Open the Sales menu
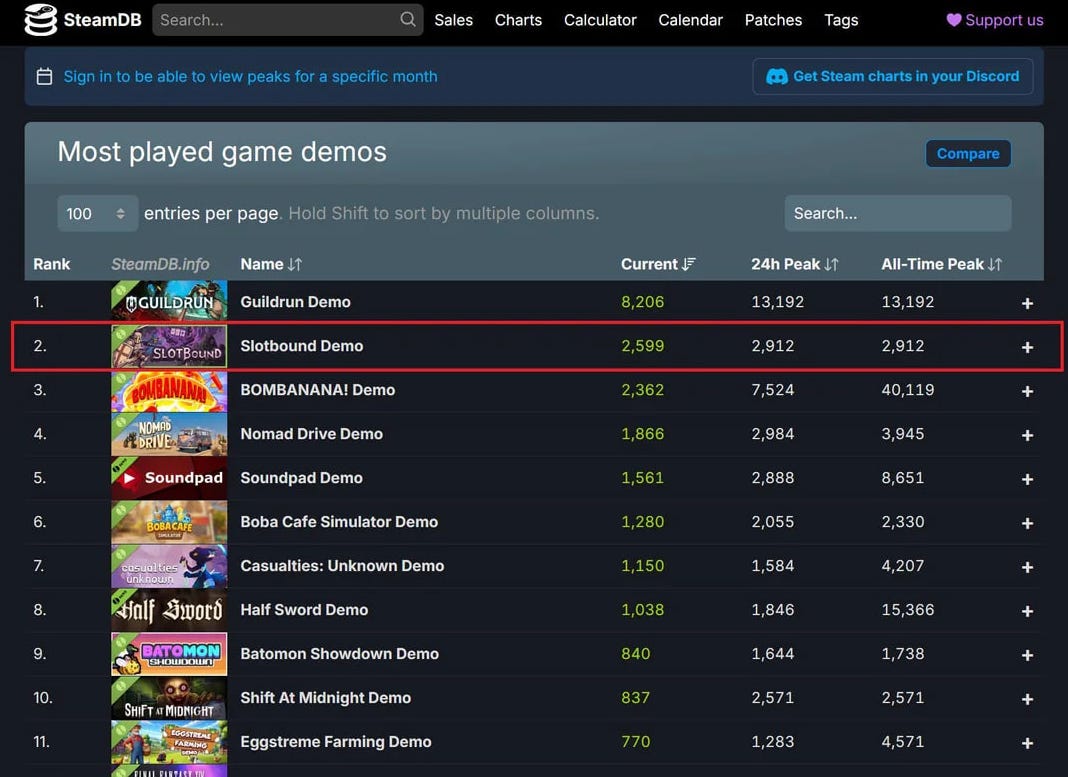 tap(454, 20)
